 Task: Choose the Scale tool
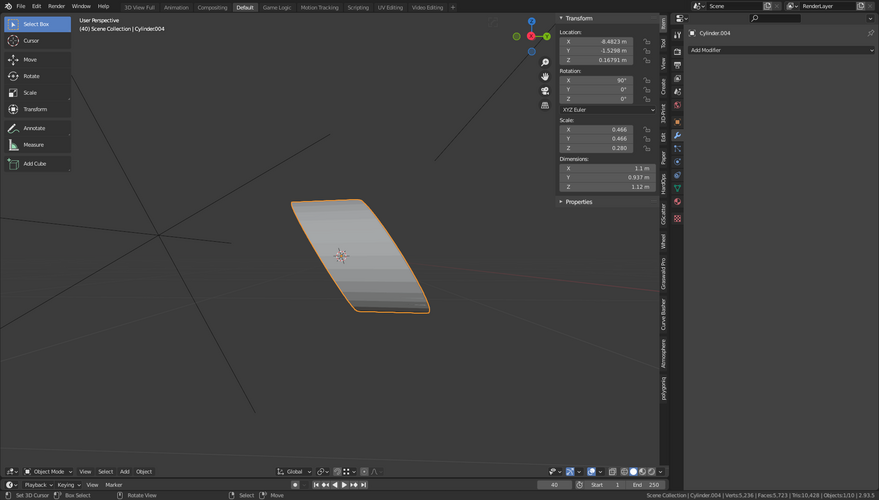tap(38, 92)
